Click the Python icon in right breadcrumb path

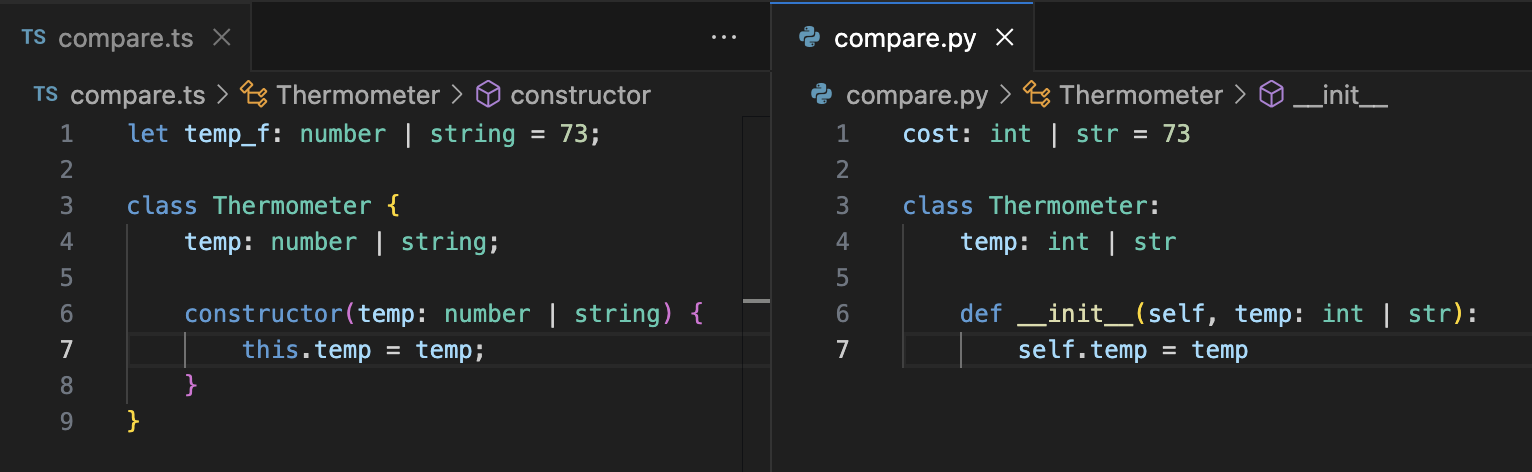click(x=822, y=95)
